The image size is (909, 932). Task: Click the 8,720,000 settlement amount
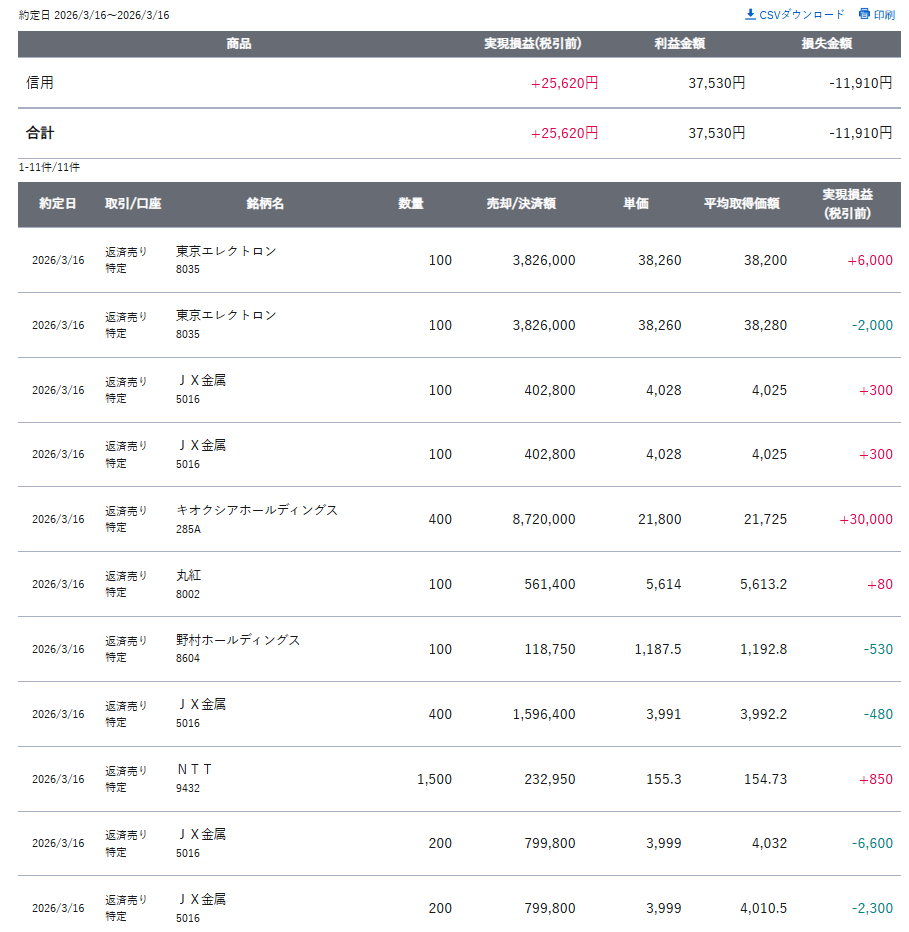pos(543,520)
